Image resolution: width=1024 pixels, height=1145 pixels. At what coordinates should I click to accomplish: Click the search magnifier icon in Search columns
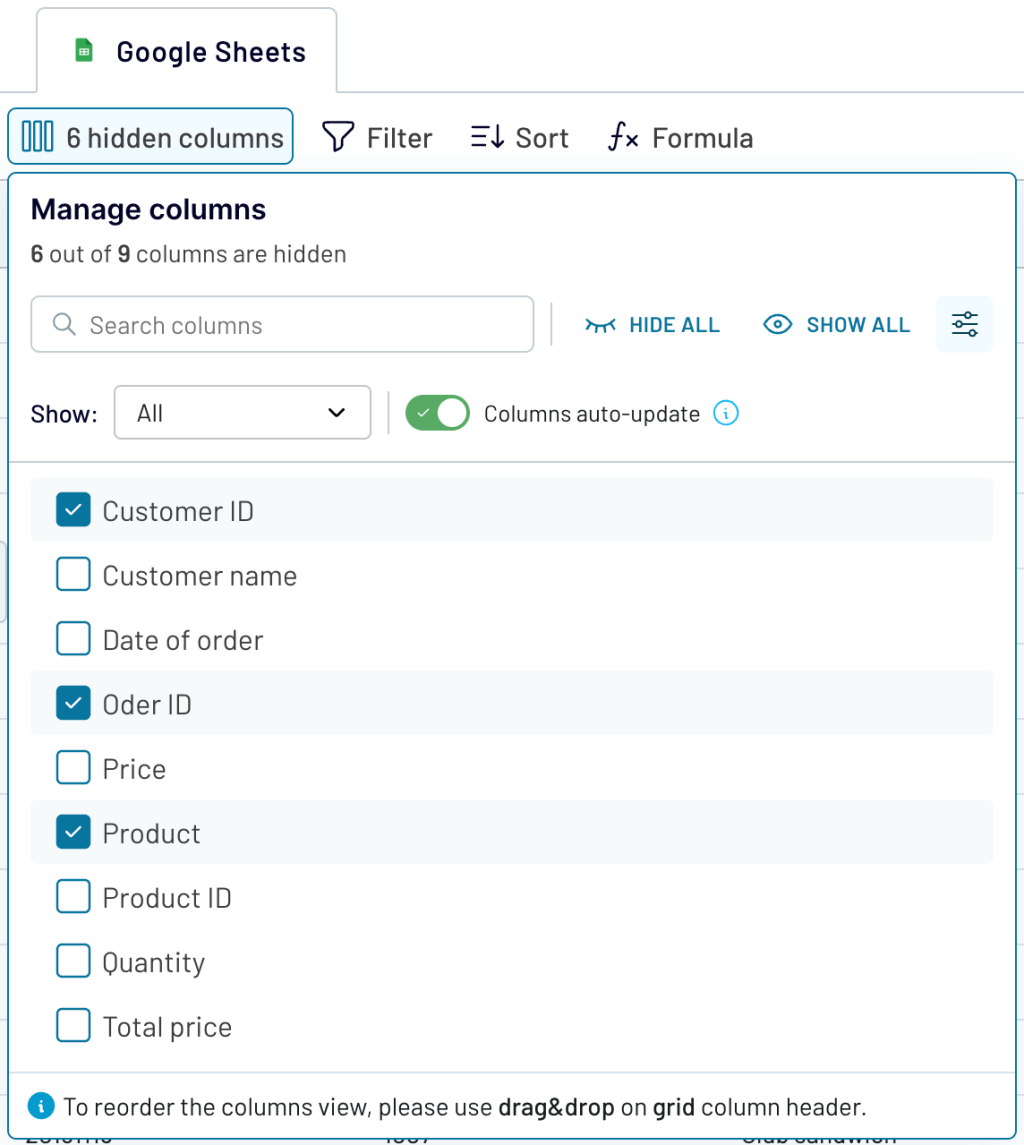pyautogui.click(x=63, y=324)
